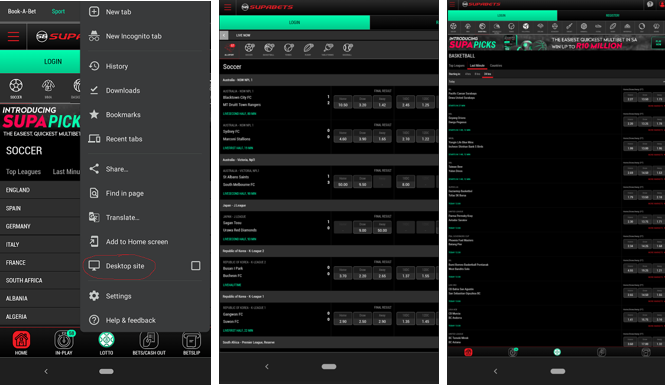This screenshot has height=385, width=666.
Task: Open Bets/Cash Out in the bottom navigation
Action: tap(149, 343)
